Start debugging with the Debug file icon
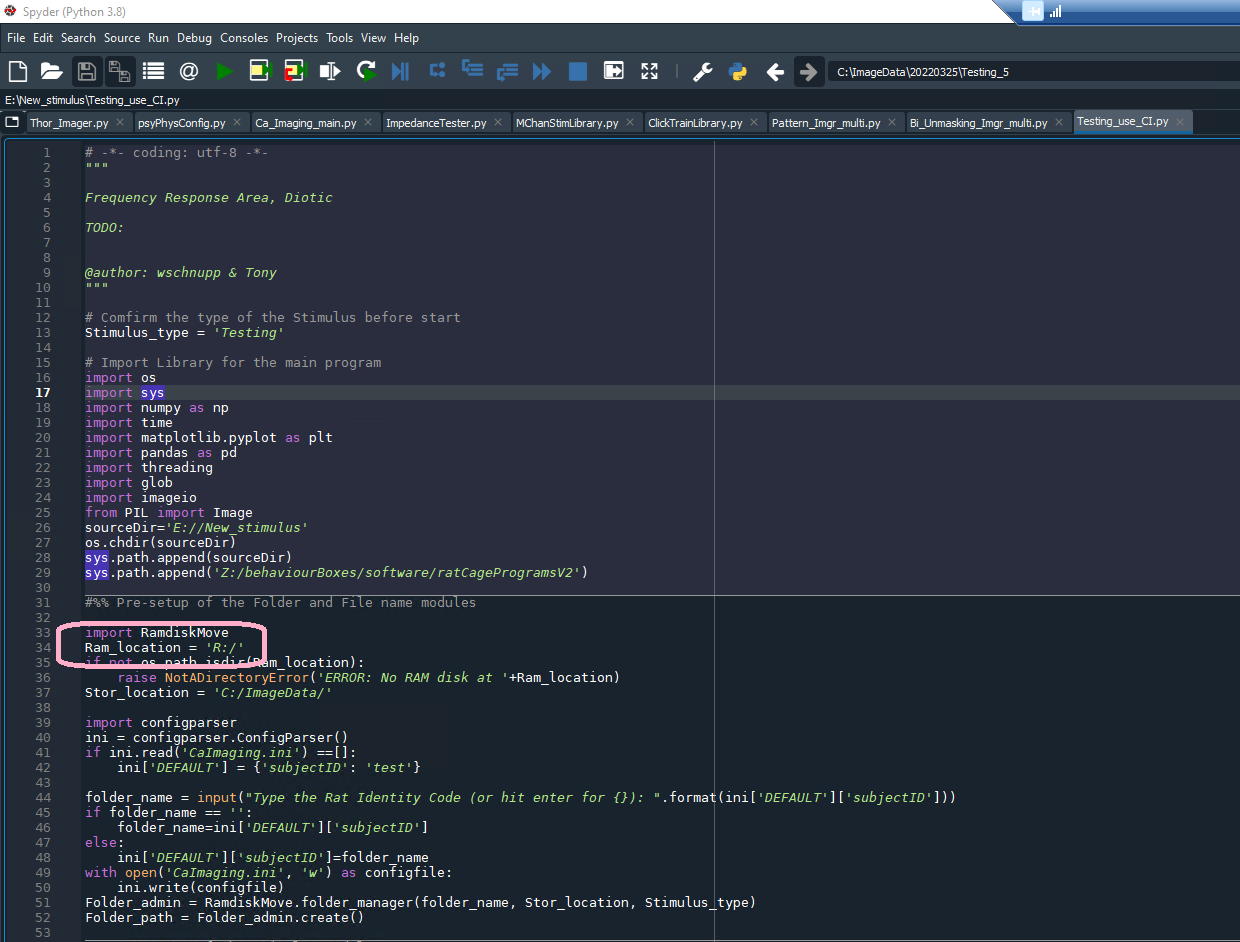The height and width of the screenshot is (942, 1240). pos(400,71)
